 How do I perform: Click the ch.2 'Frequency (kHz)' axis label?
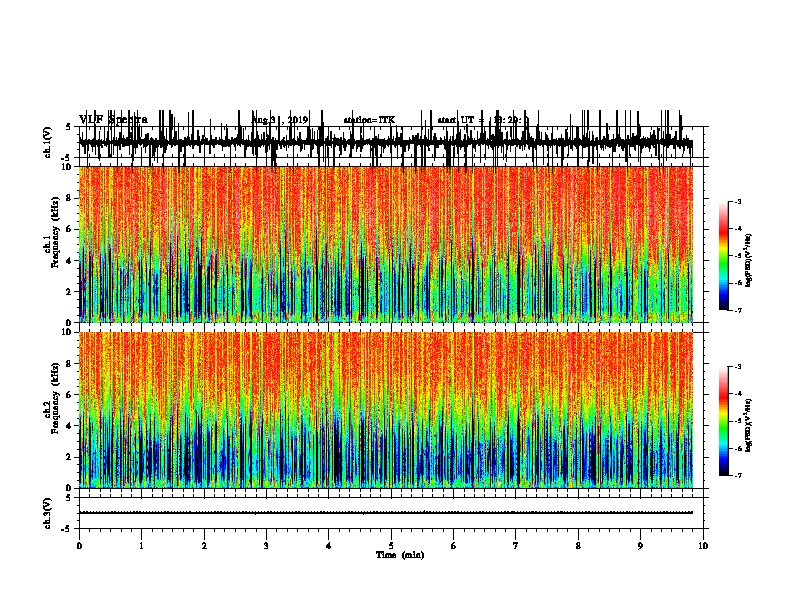54,398
